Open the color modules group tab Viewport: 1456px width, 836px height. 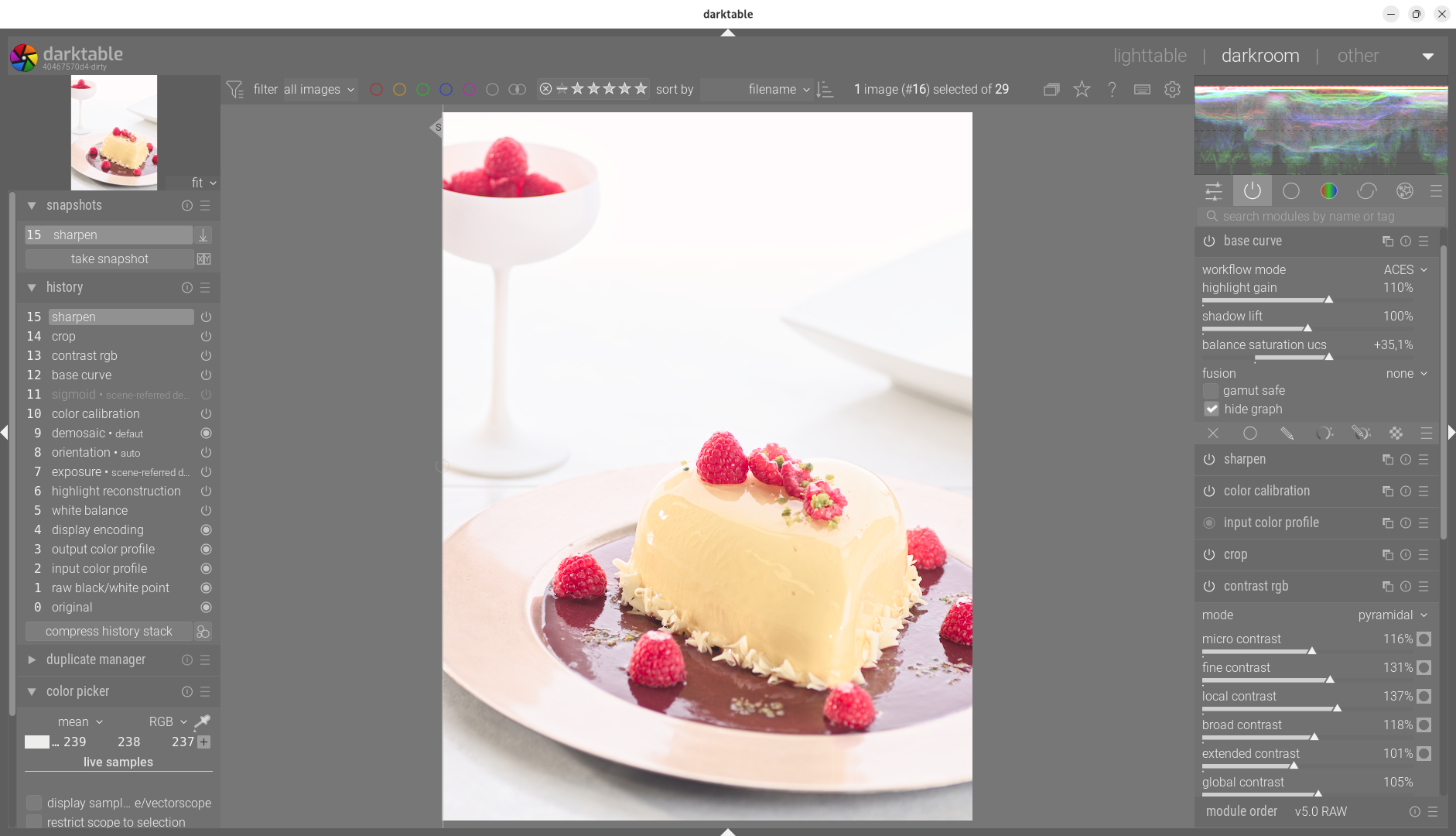1328,191
